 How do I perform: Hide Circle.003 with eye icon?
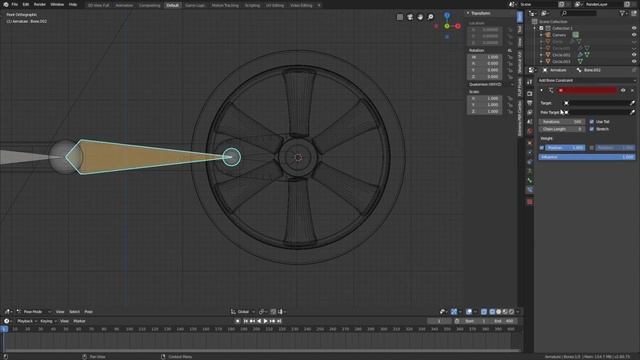pyautogui.click(x=634, y=61)
